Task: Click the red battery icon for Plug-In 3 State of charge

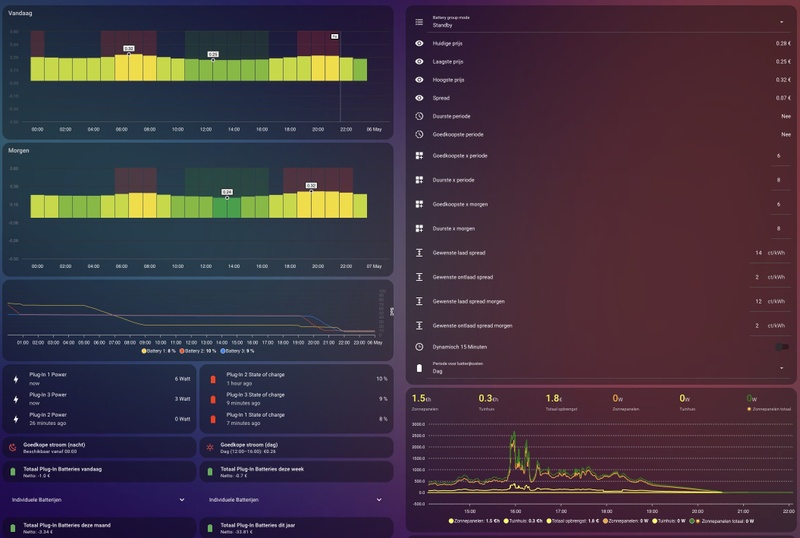Action: pyautogui.click(x=213, y=399)
